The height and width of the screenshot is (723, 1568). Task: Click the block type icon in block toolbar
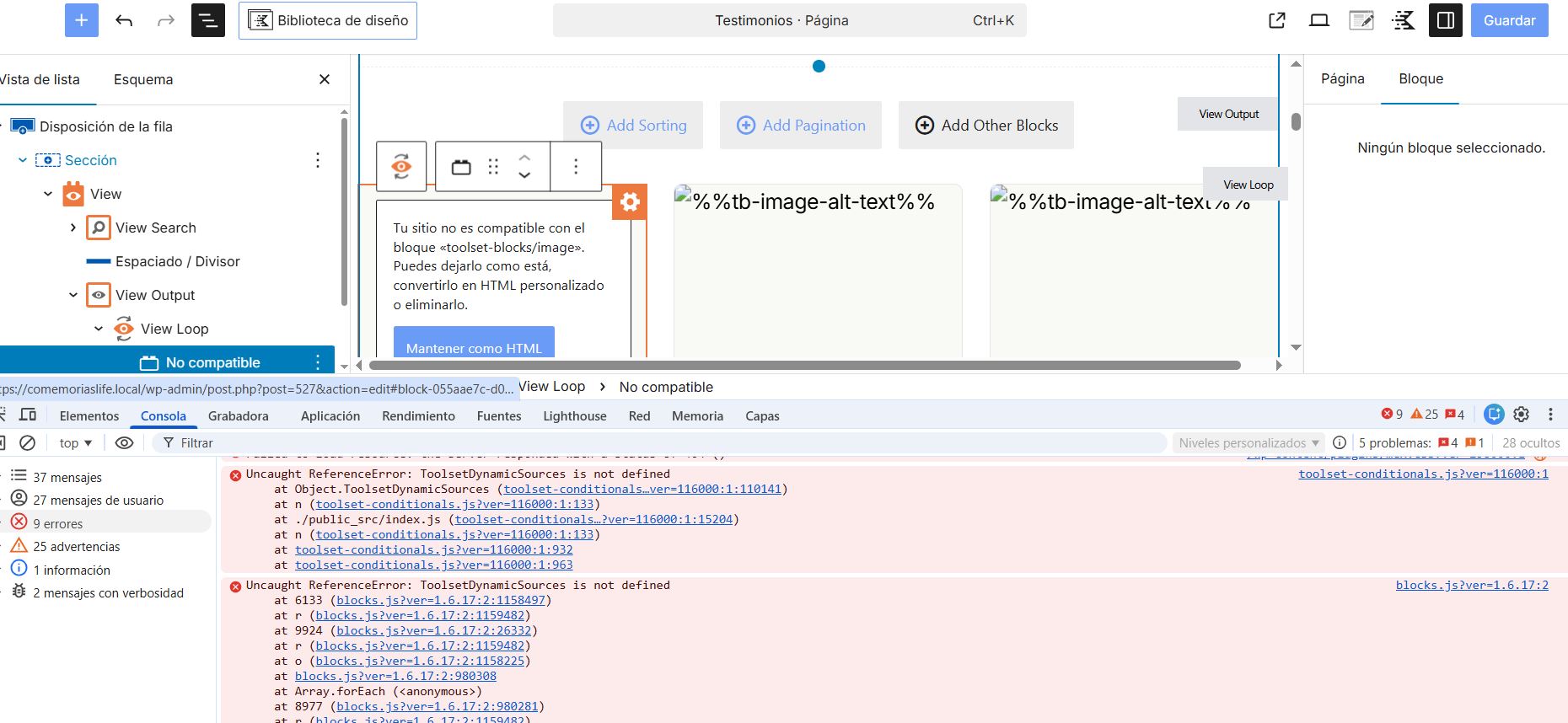coord(461,167)
